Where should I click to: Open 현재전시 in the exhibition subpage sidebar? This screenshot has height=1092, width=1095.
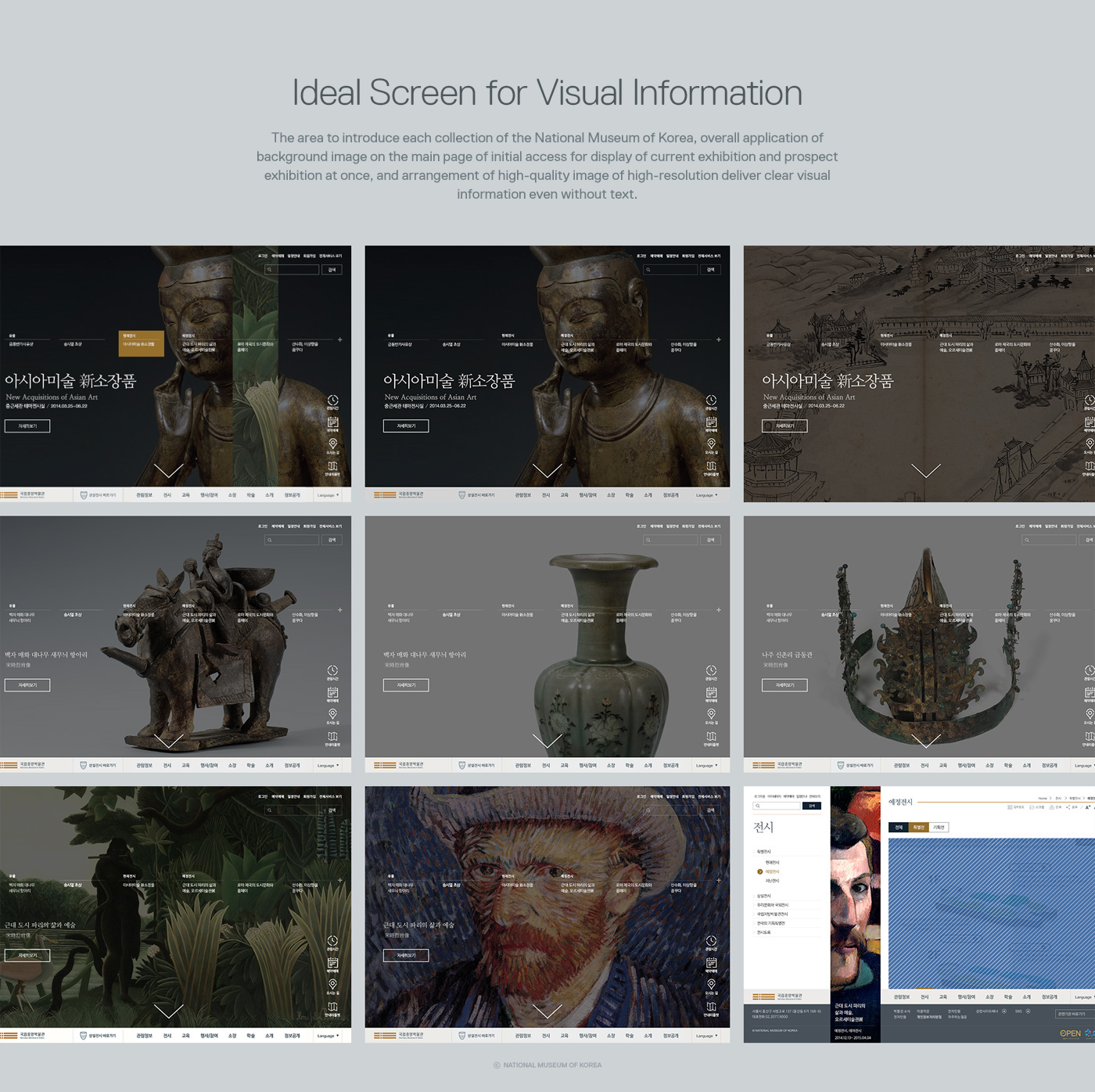pyautogui.click(x=772, y=862)
